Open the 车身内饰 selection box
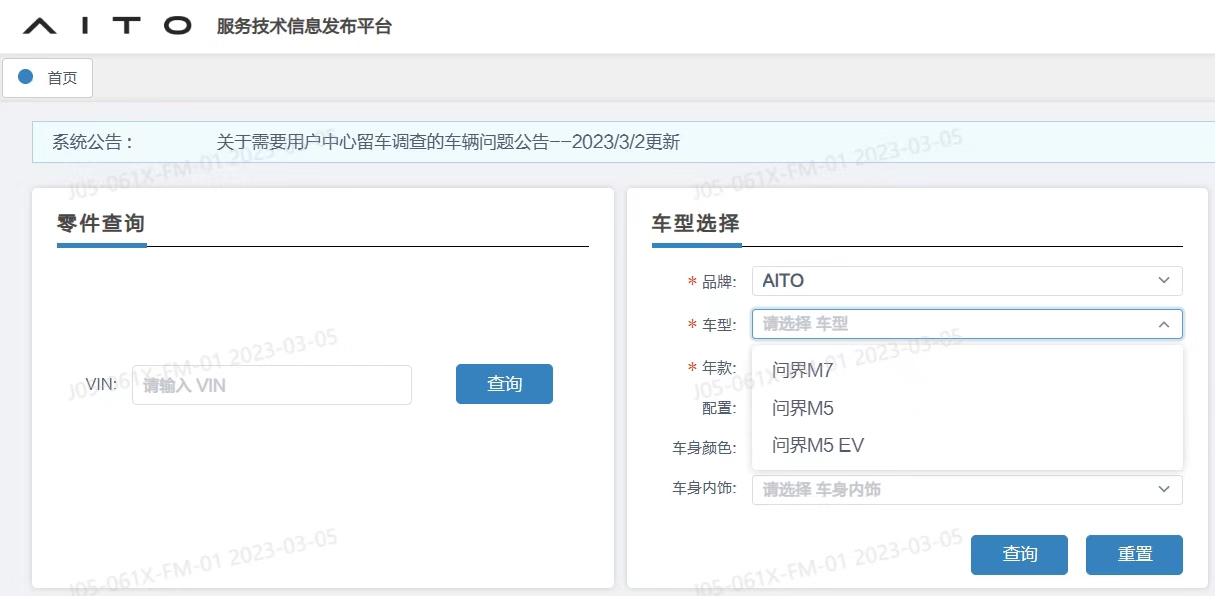The image size is (1215, 596). point(950,490)
